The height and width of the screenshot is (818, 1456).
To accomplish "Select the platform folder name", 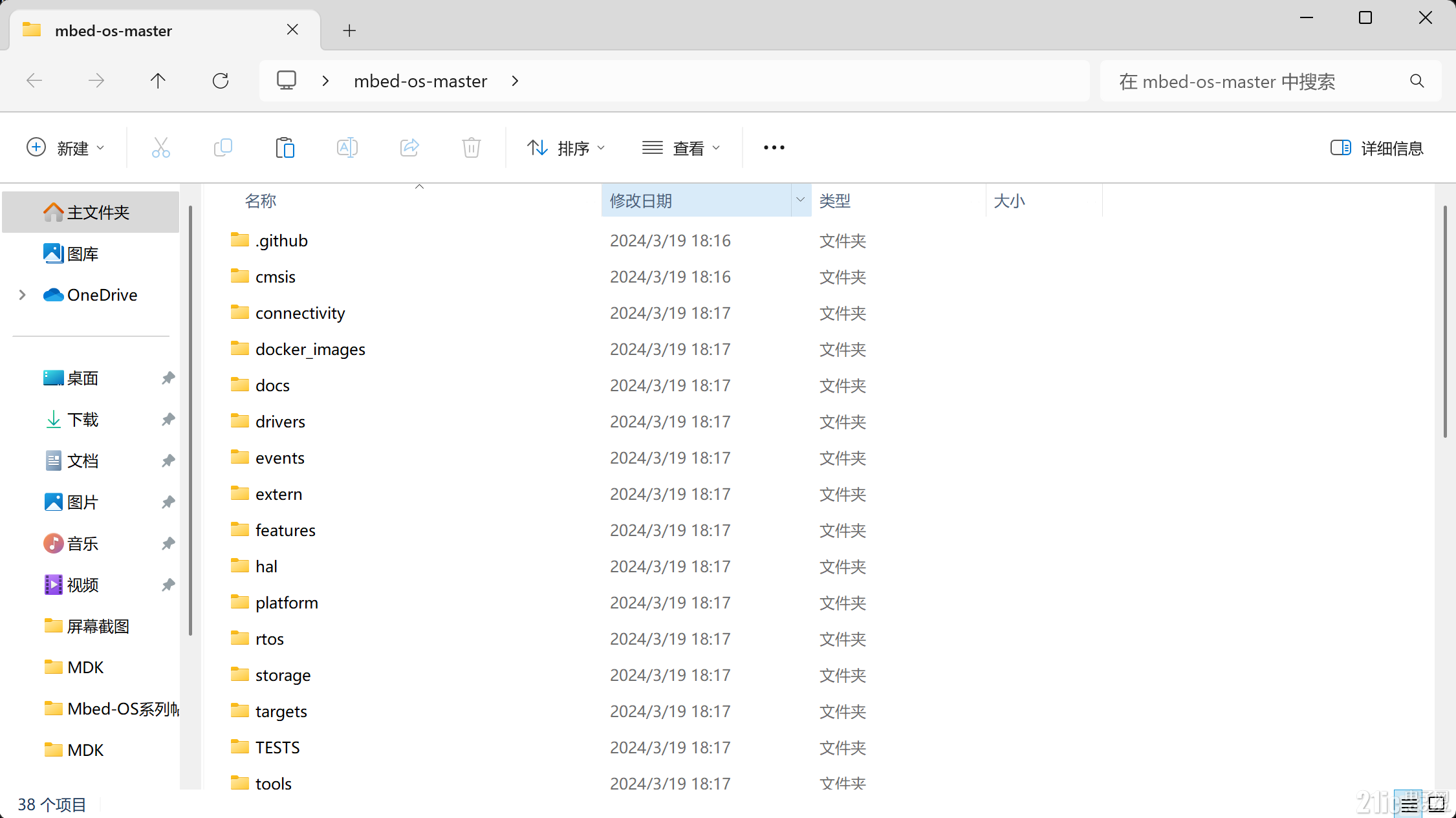I will (x=287, y=603).
